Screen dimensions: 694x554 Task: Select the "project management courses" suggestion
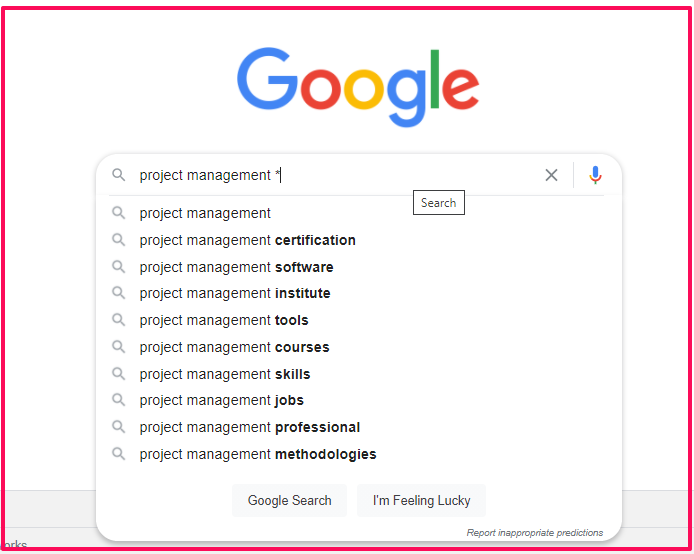coord(234,347)
